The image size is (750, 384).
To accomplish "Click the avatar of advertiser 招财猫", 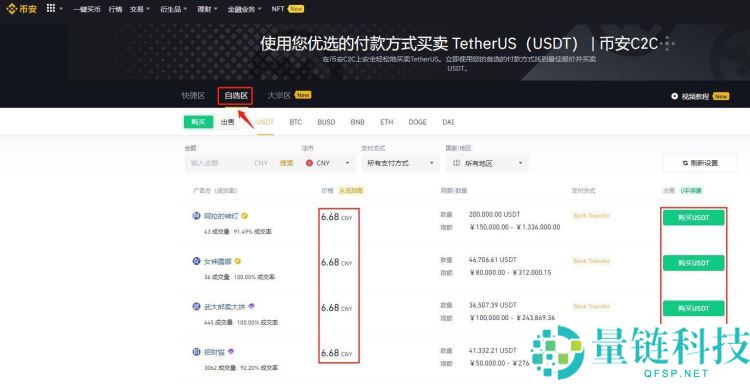I will (x=196, y=351).
